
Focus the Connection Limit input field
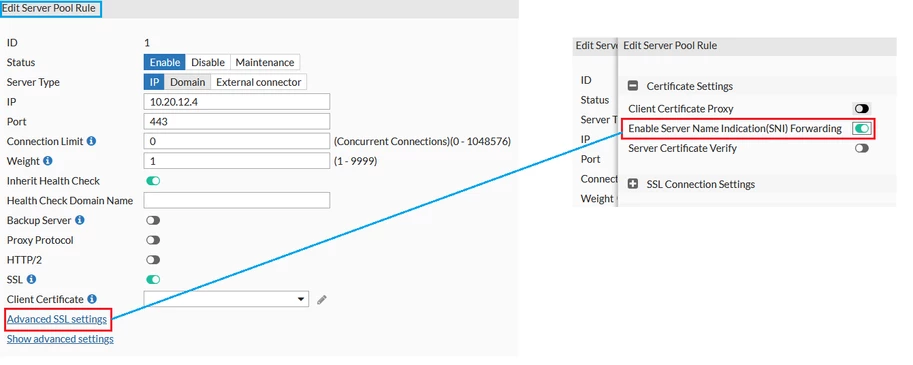pyautogui.click(x=236, y=141)
